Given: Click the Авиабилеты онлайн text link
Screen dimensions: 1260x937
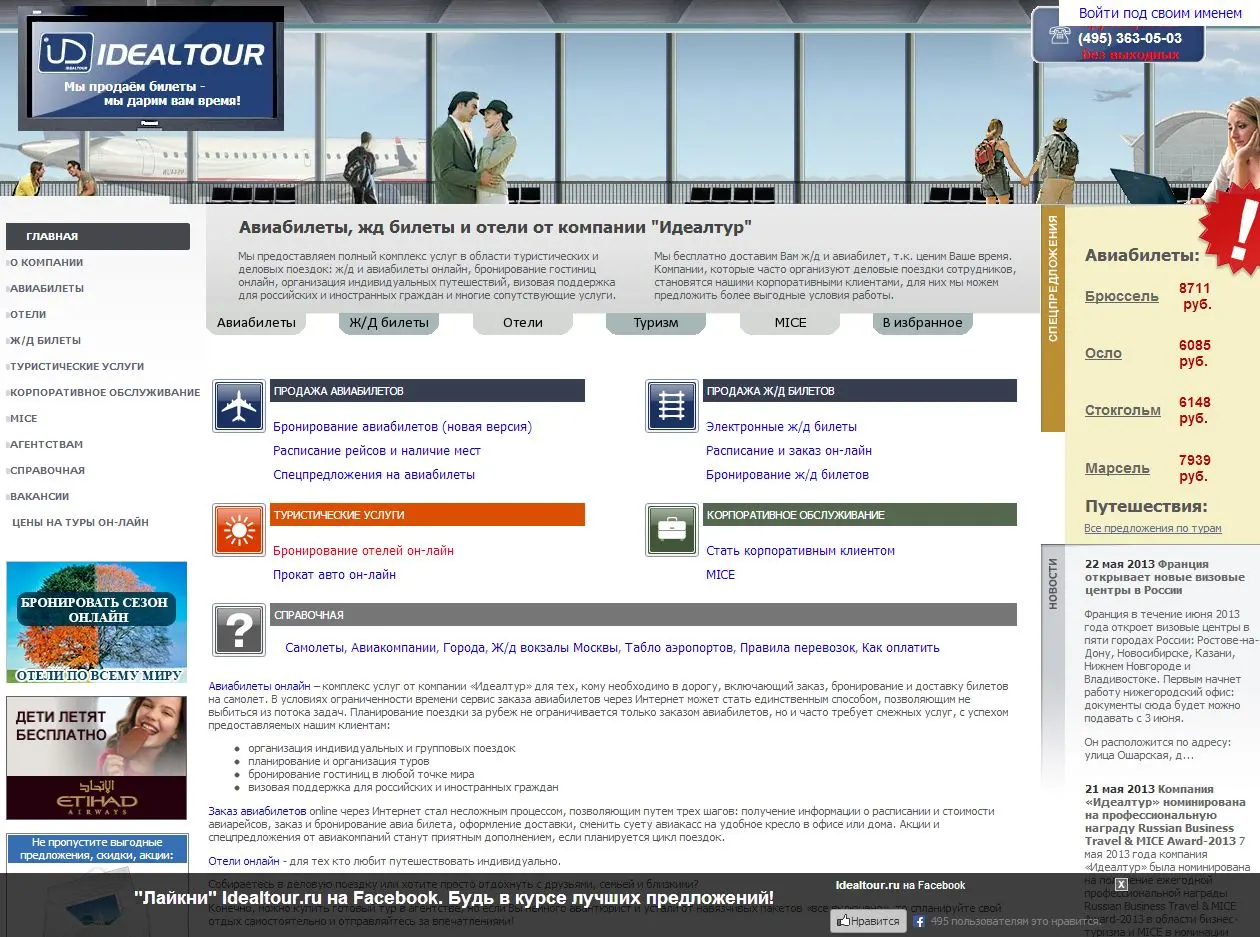Looking at the screenshot, I should (259, 686).
